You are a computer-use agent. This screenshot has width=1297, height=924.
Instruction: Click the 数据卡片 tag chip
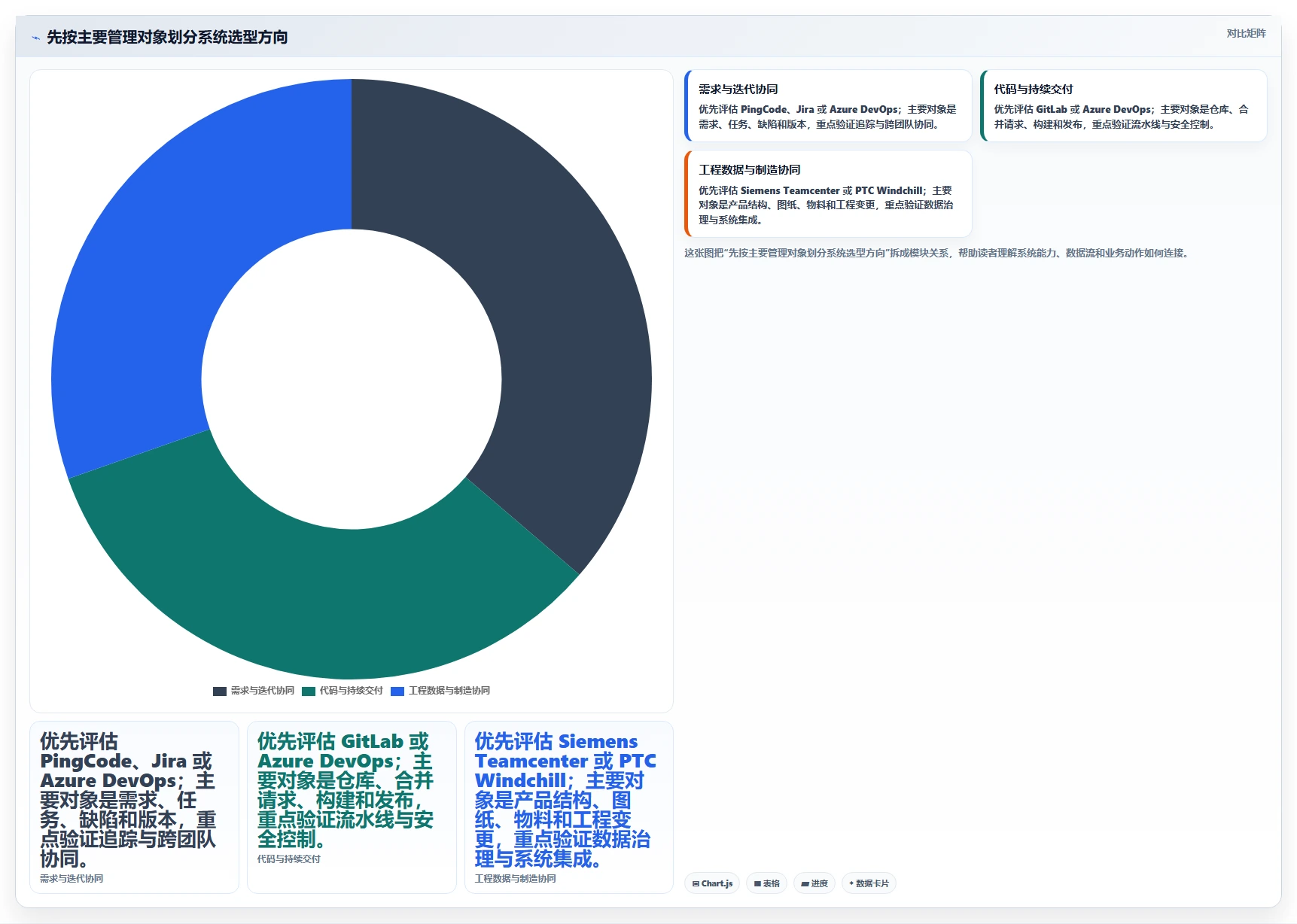pyautogui.click(x=869, y=883)
